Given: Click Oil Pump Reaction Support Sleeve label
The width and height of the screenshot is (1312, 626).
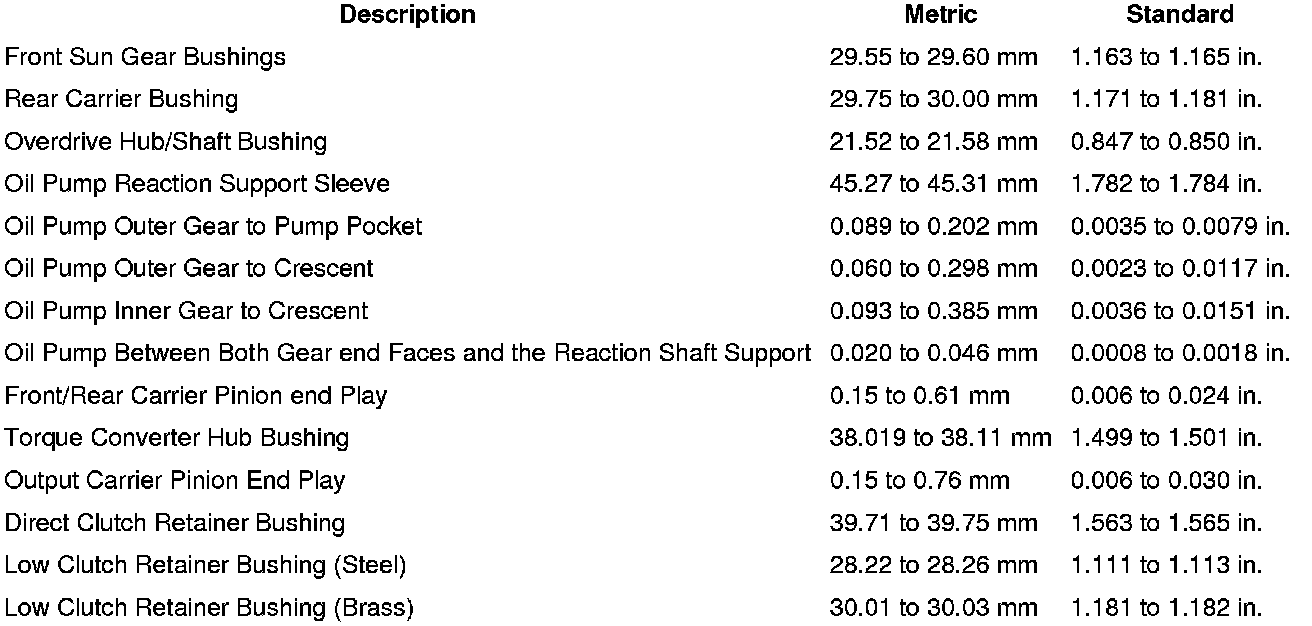Looking at the screenshot, I should coord(197,184).
